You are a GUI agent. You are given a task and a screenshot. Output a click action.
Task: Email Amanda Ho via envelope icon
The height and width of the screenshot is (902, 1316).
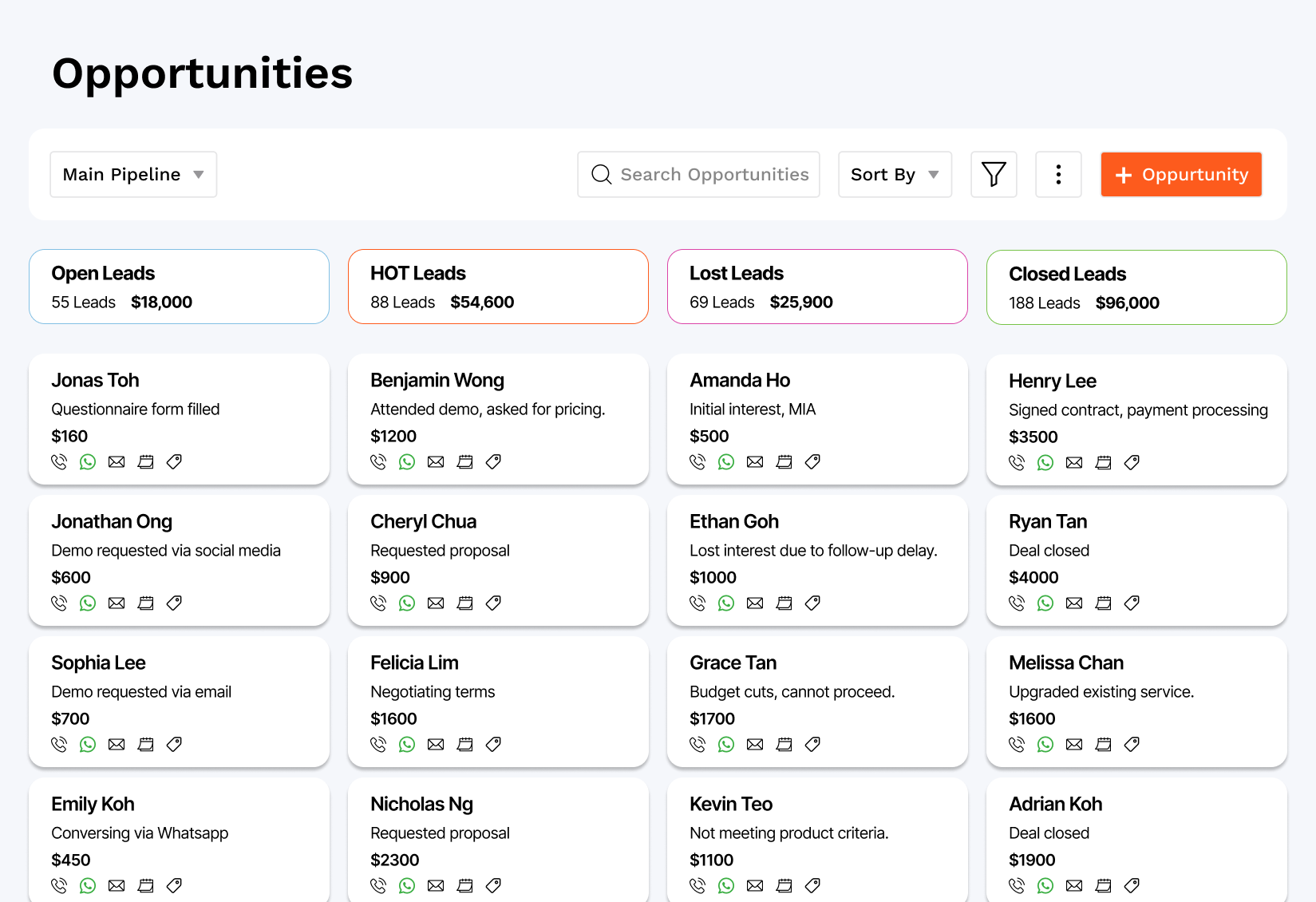pyautogui.click(x=755, y=461)
